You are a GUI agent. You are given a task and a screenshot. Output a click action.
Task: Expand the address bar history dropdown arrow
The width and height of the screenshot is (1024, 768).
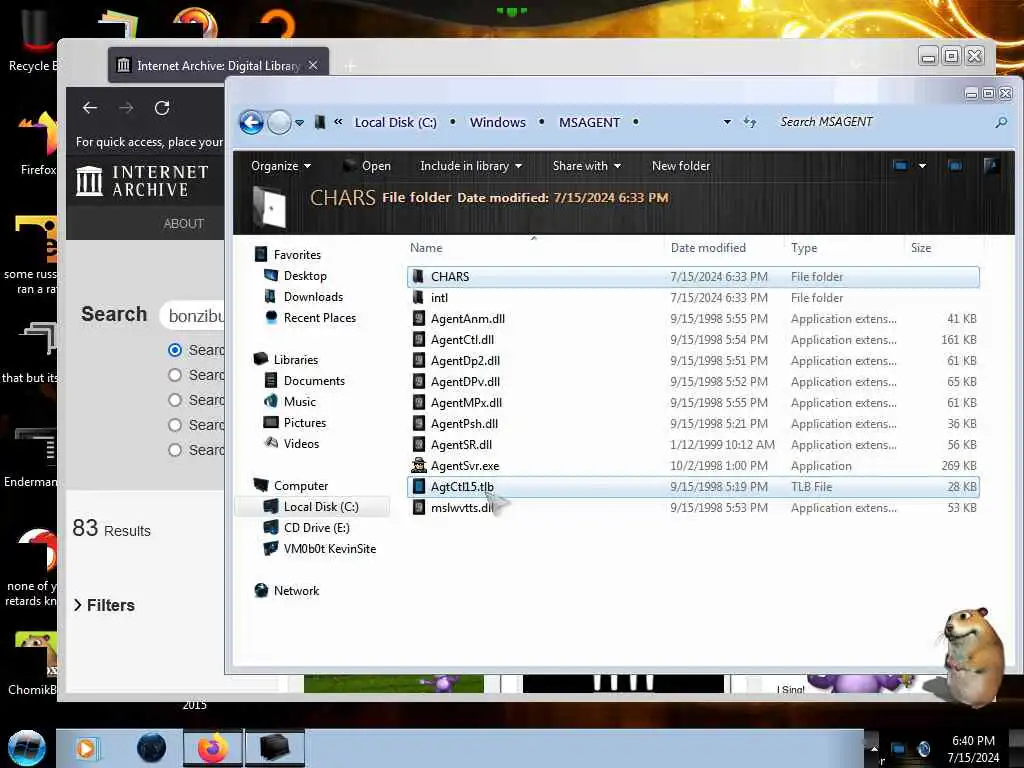727,122
